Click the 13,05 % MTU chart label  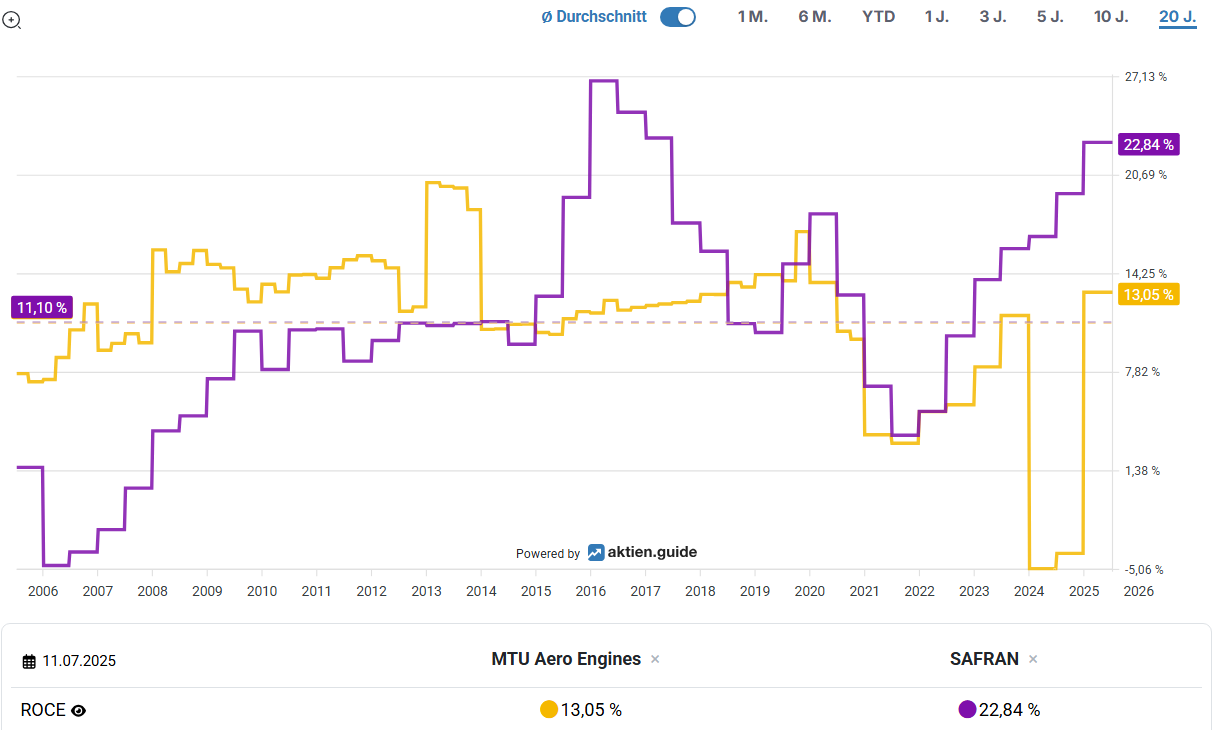pyautogui.click(x=1148, y=294)
